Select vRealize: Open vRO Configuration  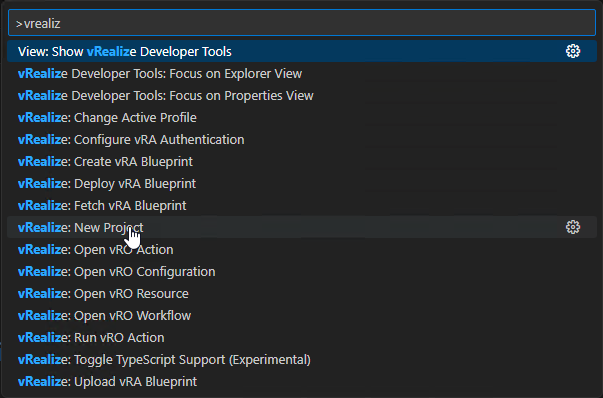click(x=302, y=271)
